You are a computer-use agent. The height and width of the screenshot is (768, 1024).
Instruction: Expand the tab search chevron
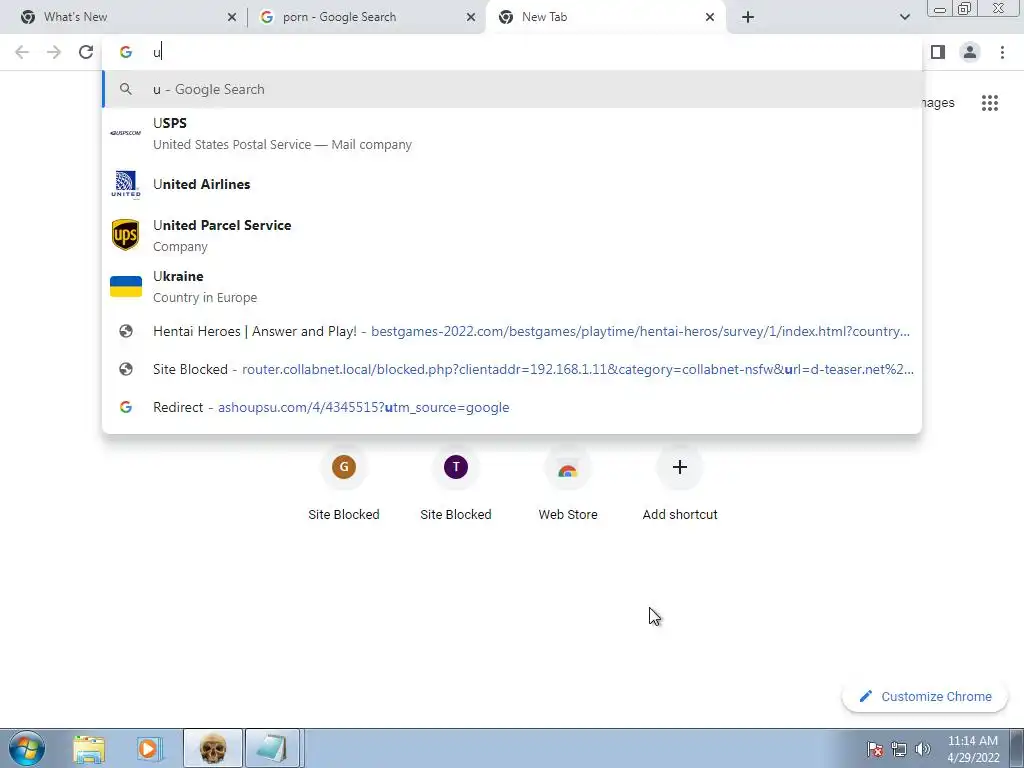[904, 17]
